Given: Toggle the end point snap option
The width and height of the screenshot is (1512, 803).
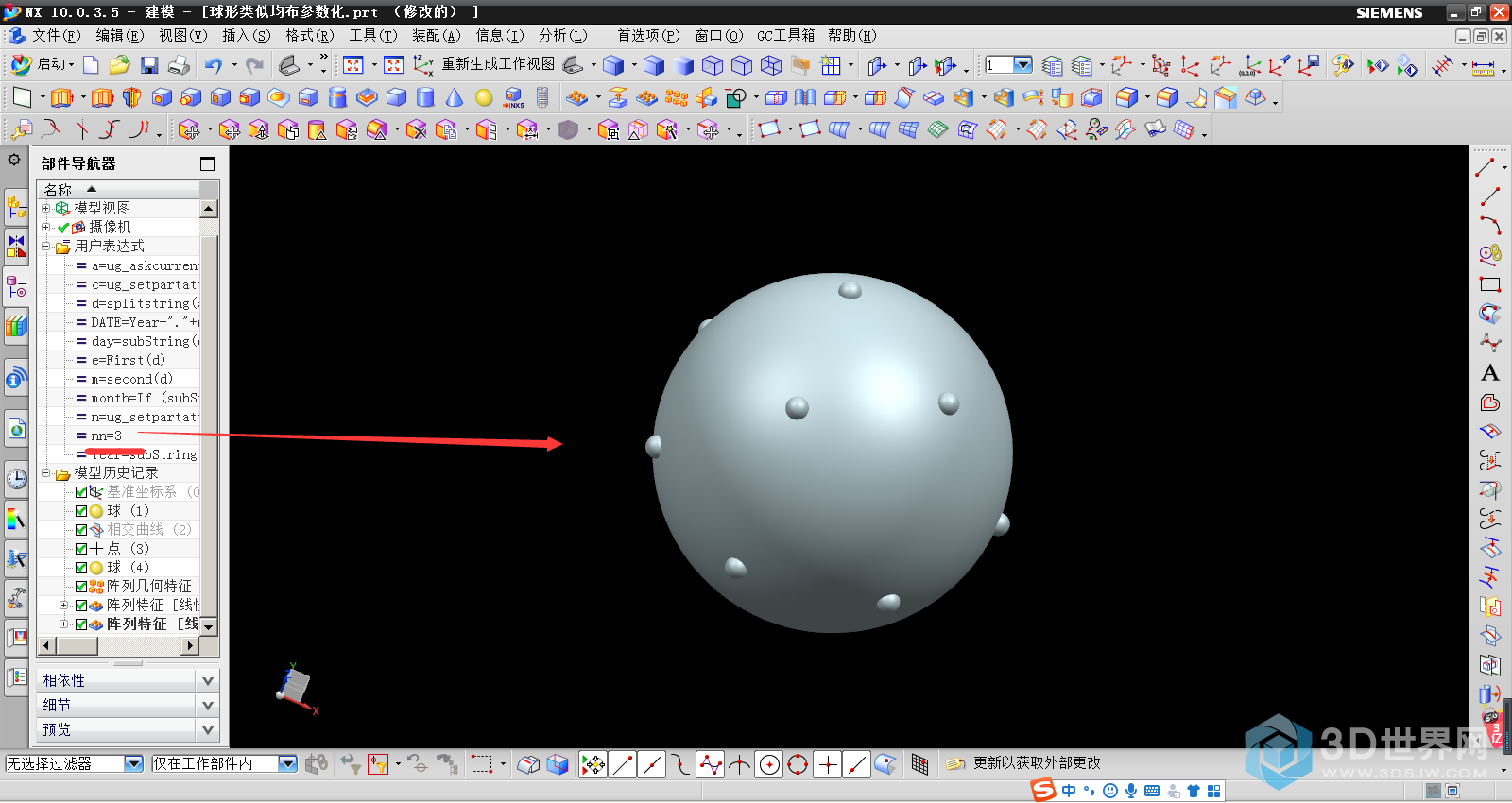Looking at the screenshot, I should click(x=623, y=764).
